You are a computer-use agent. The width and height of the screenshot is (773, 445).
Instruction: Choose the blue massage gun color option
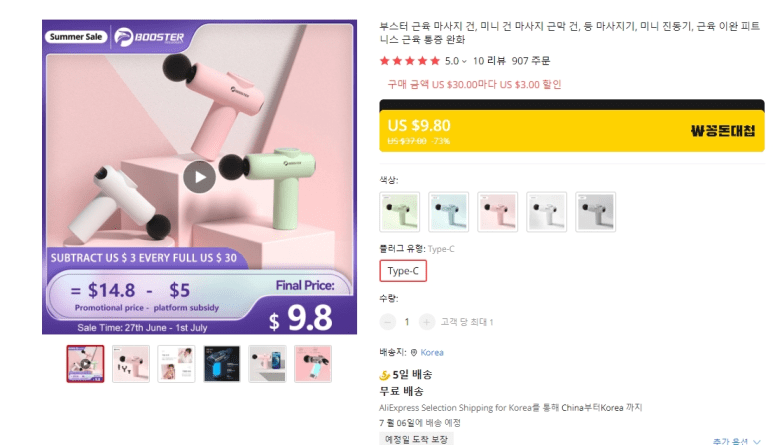click(448, 212)
